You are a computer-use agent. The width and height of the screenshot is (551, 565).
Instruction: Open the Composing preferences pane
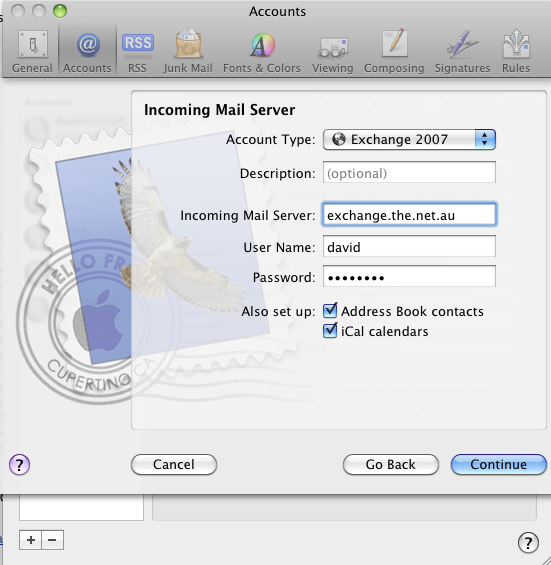(394, 51)
